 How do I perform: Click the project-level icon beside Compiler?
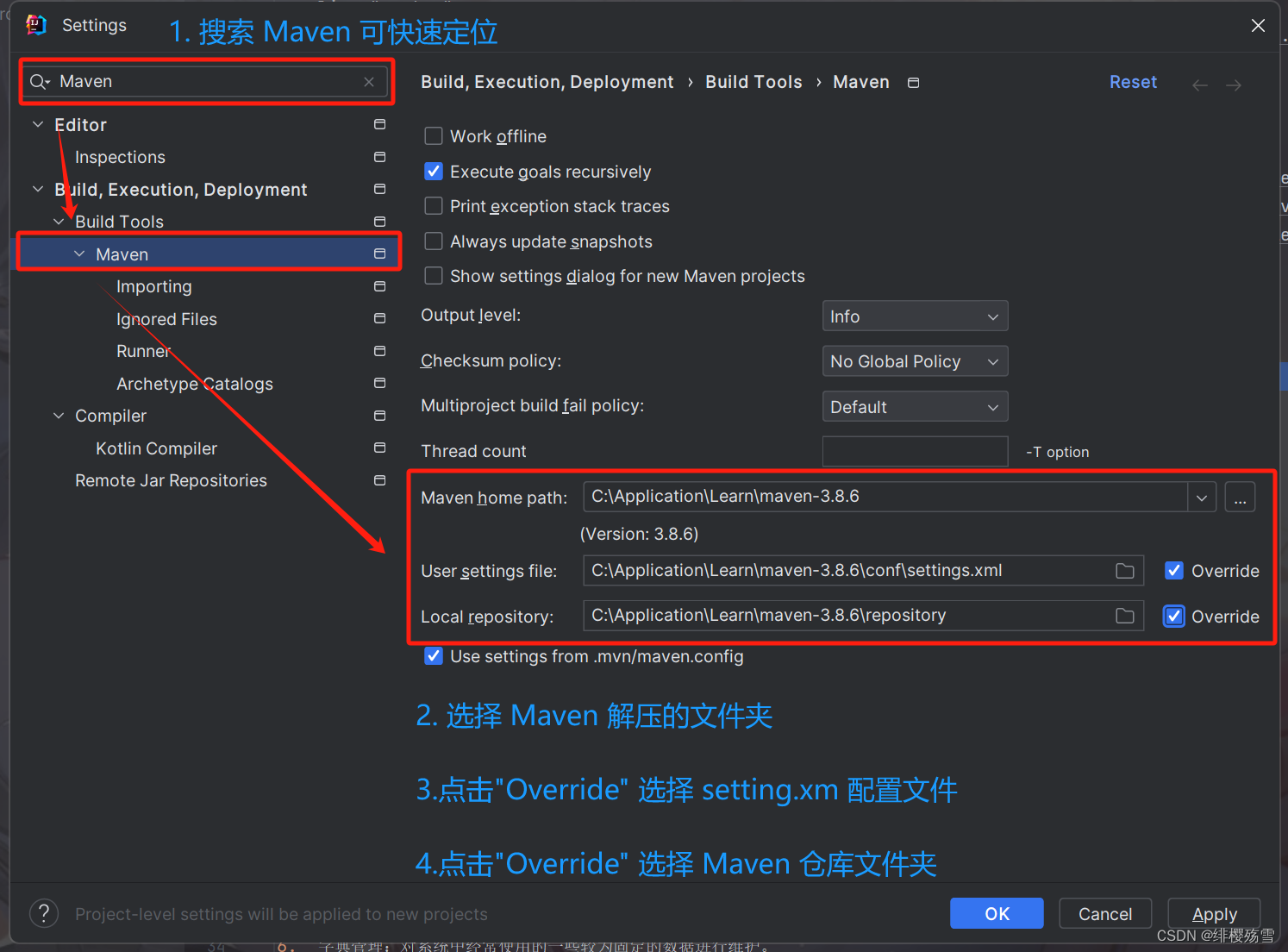pyautogui.click(x=379, y=416)
